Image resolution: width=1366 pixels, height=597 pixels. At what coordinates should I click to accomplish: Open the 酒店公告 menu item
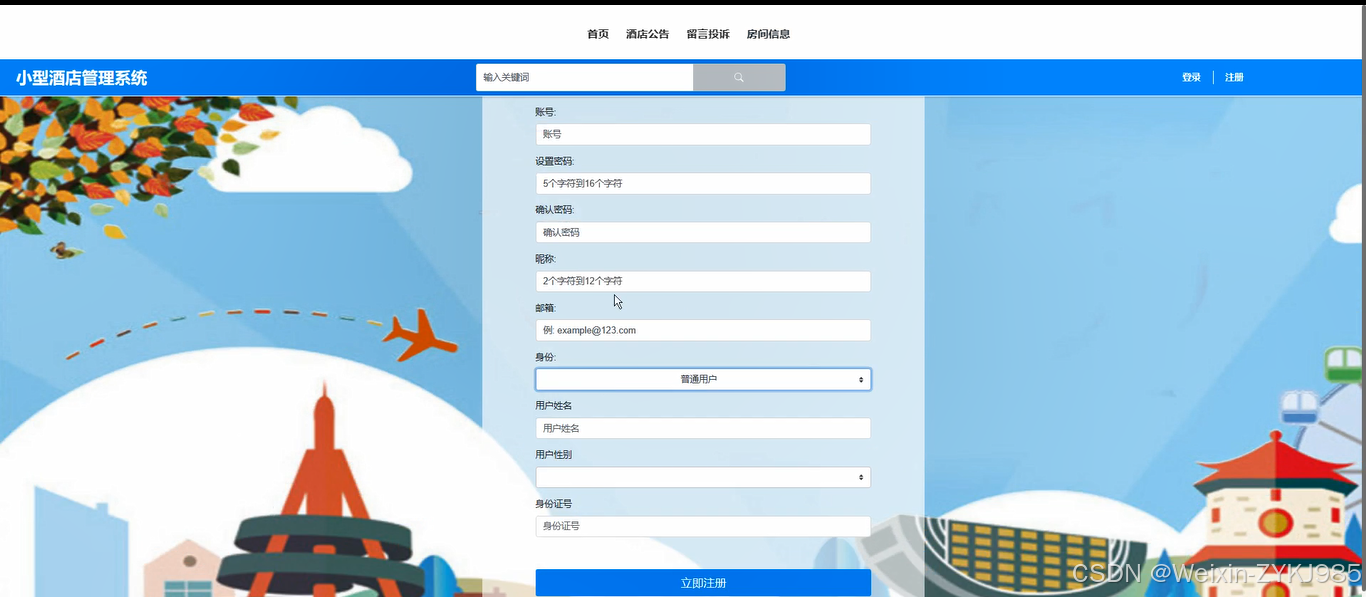click(x=647, y=34)
